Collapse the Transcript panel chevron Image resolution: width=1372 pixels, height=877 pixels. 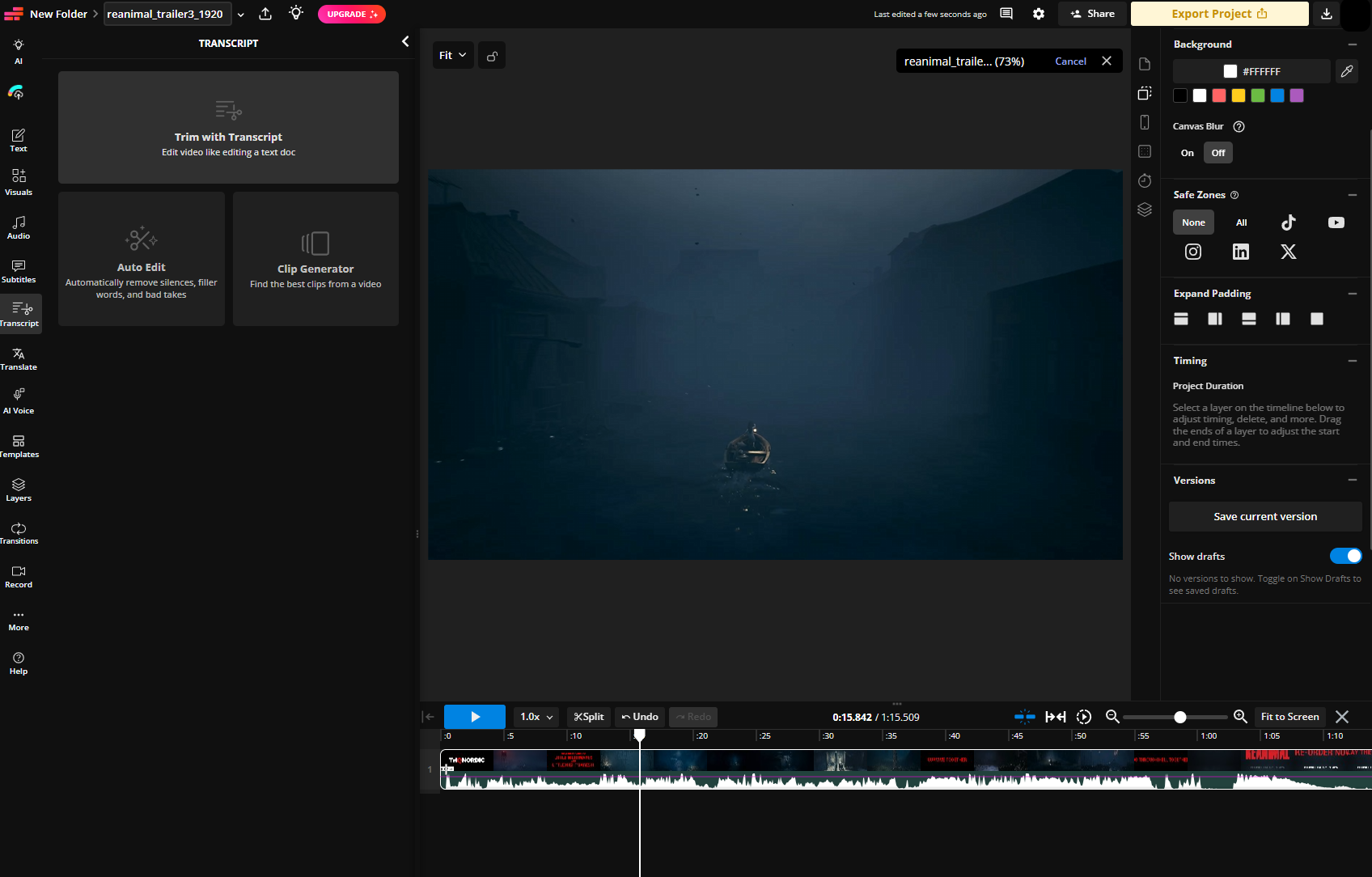point(405,42)
